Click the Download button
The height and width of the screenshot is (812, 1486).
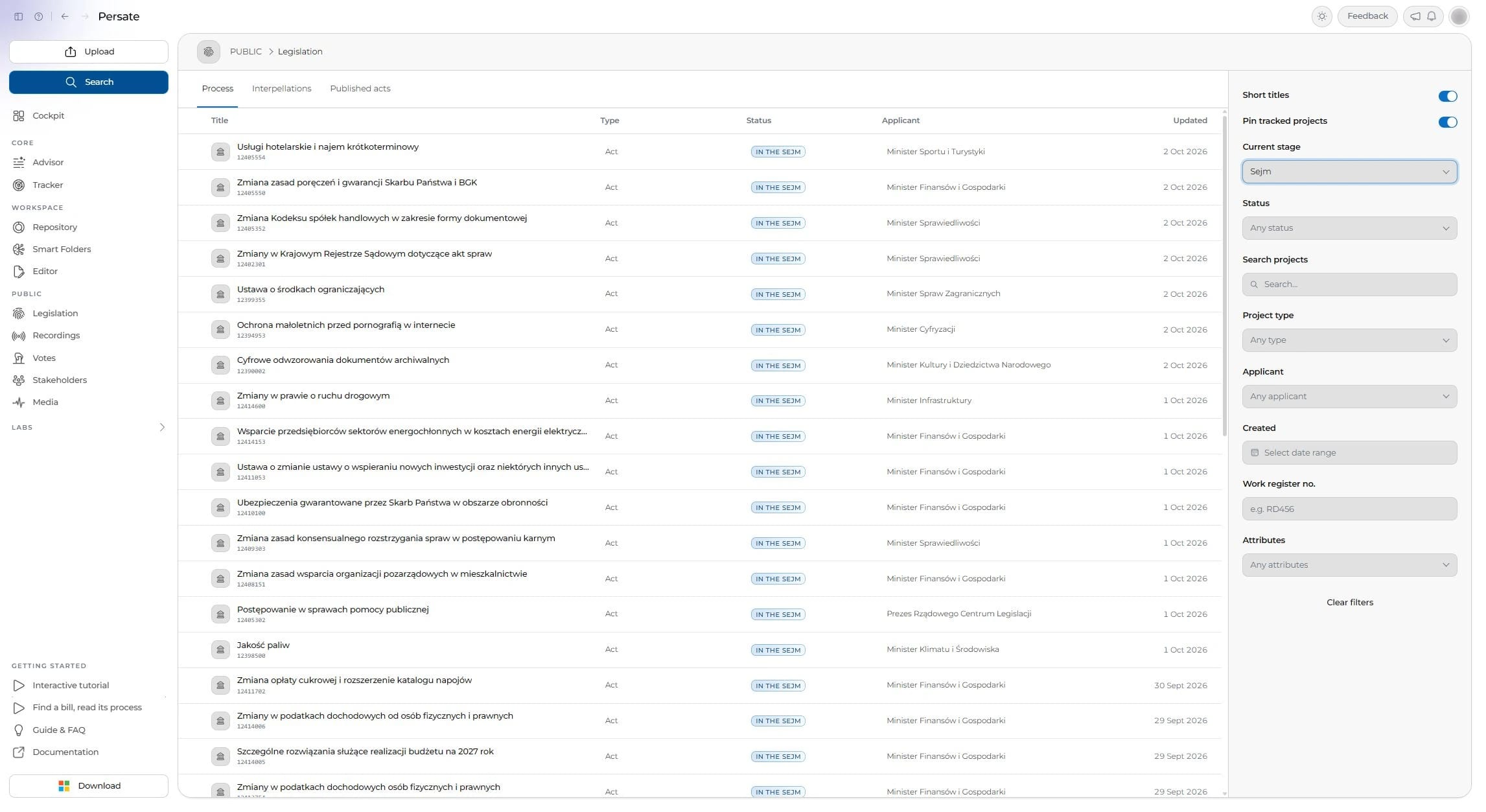[89, 786]
